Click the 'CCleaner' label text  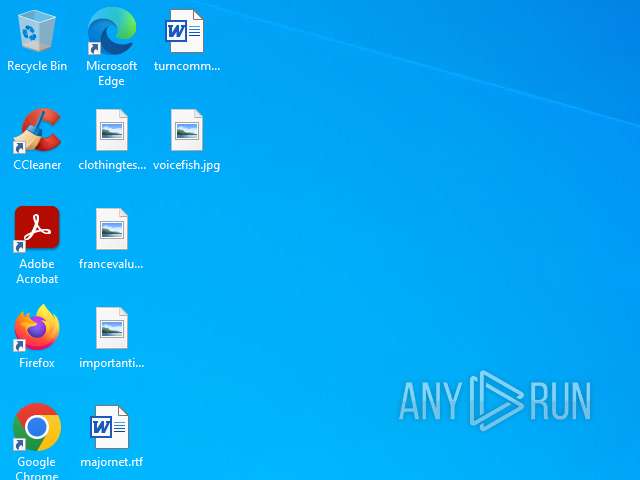[x=37, y=165]
